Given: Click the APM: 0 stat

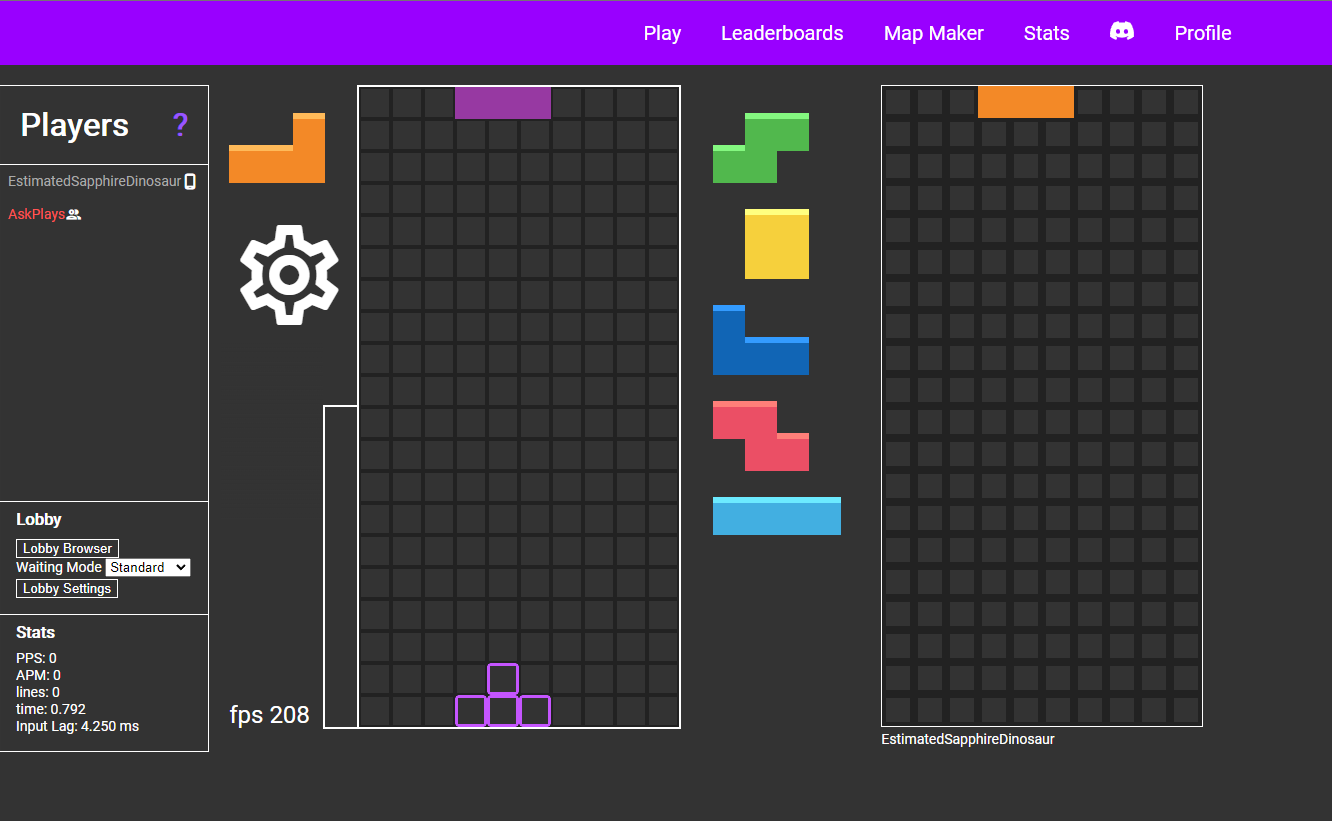Looking at the screenshot, I should 38,675.
